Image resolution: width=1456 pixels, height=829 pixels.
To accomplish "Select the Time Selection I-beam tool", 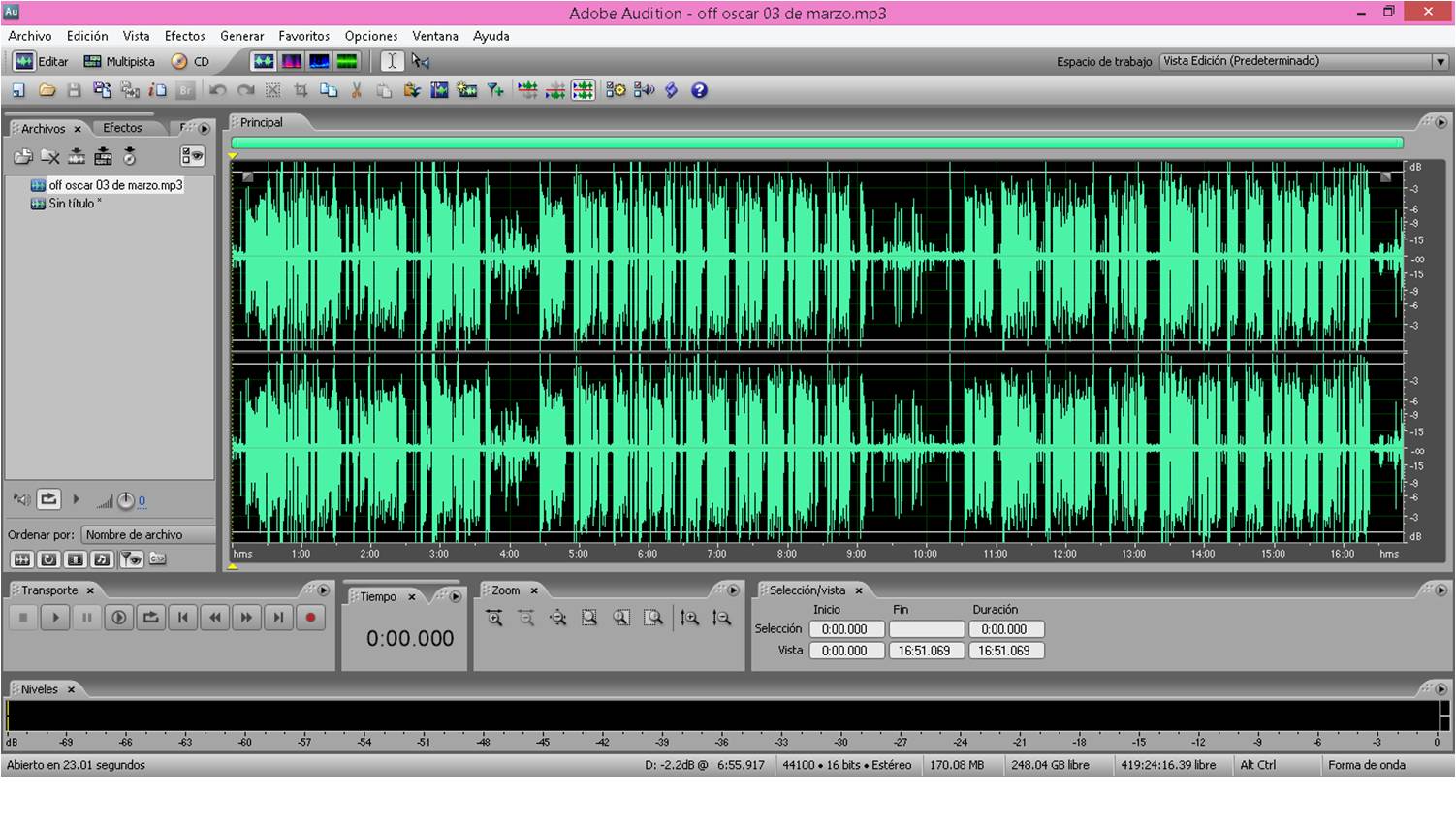I will click(392, 61).
